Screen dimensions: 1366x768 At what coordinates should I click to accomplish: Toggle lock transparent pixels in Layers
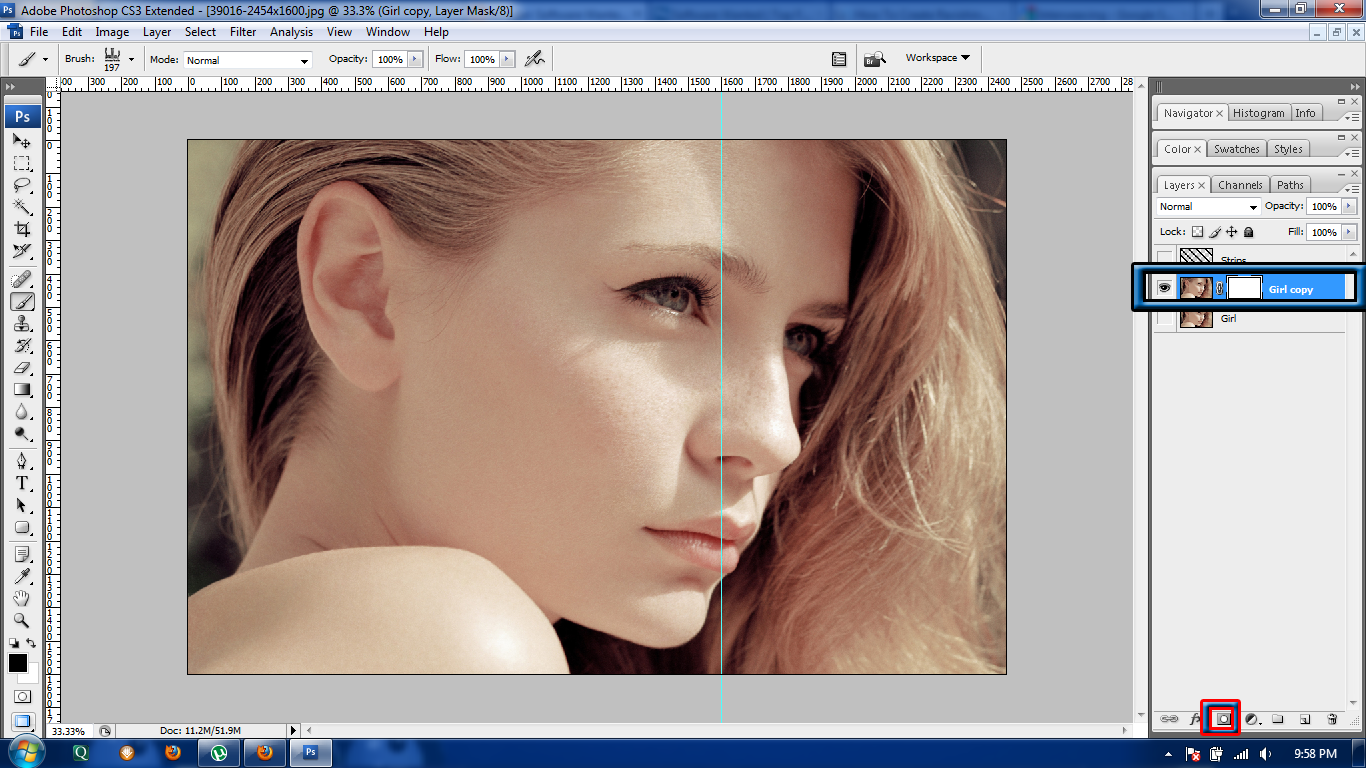tap(1198, 232)
